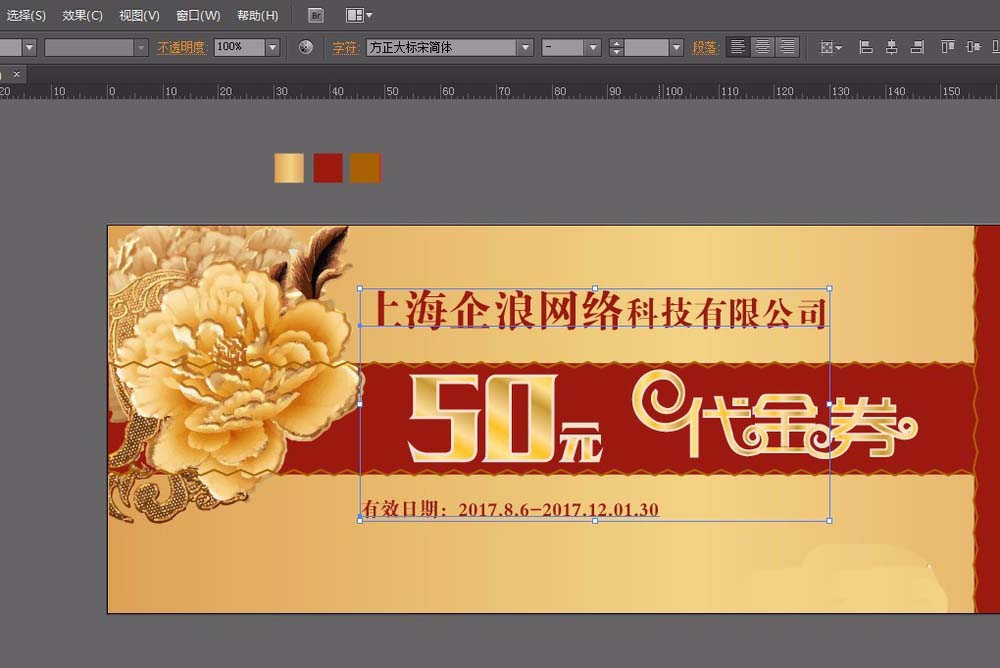Expand the opacity percentage dropdown arrow
1000x668 pixels.
[273, 47]
